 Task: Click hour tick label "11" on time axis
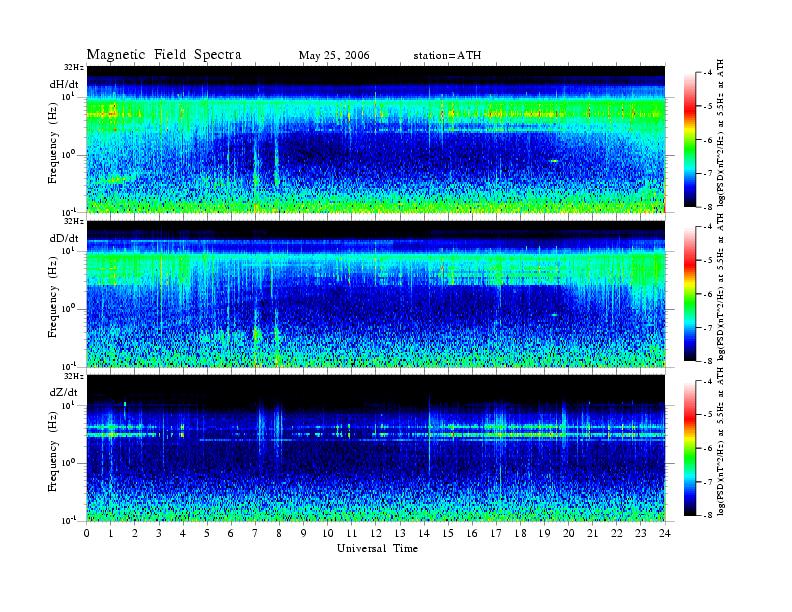point(352,533)
